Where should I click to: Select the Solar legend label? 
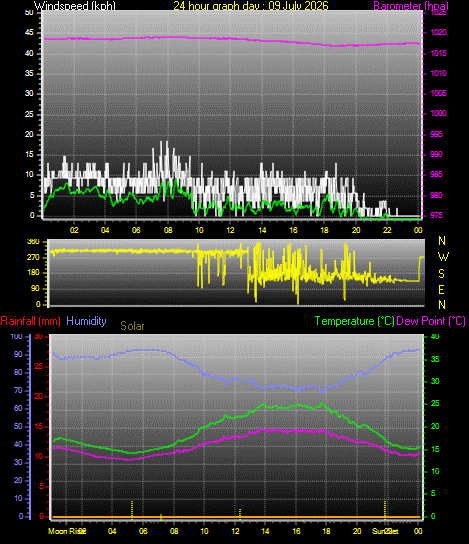coord(132,326)
